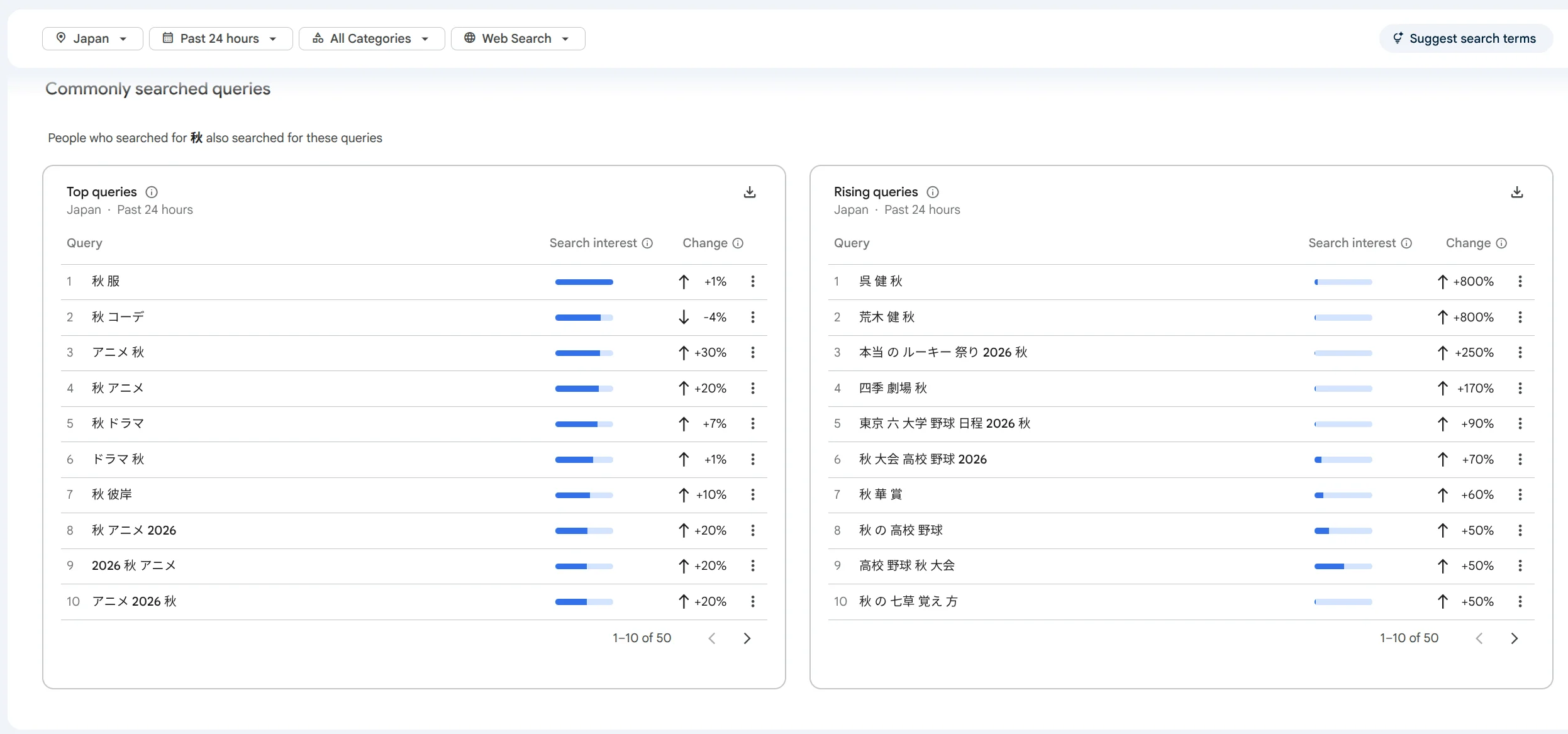Screen dimensions: 1568x734
Task: Open more options for 荒木 健 秋 row
Action: click(1520, 317)
